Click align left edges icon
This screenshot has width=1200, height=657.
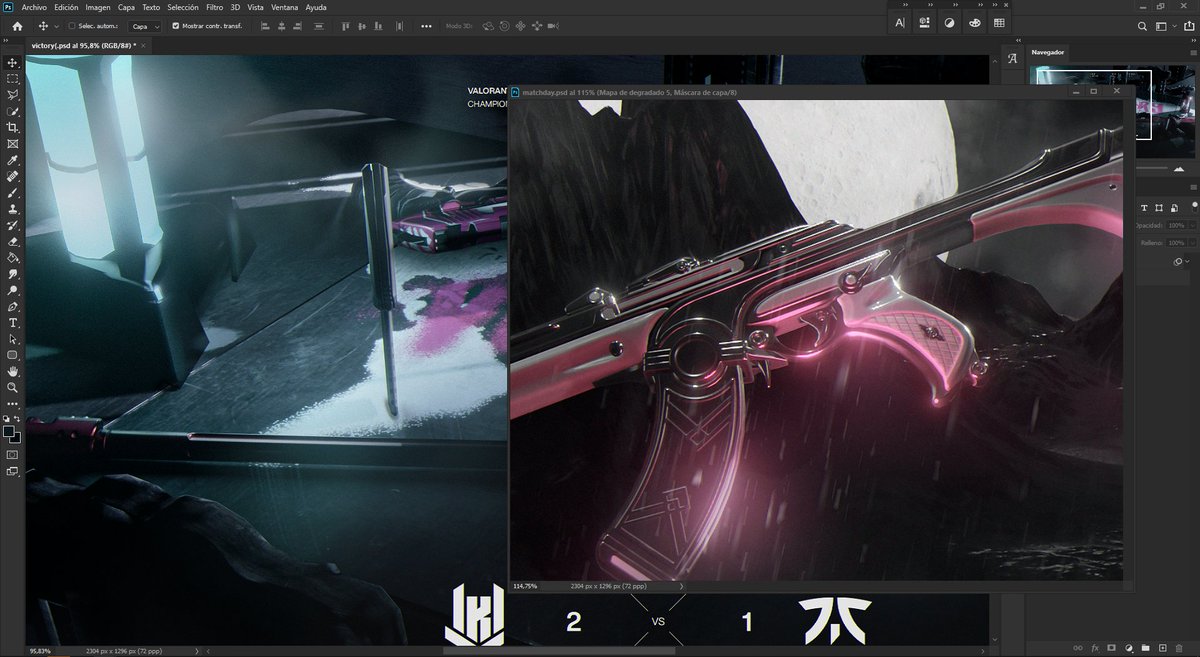263,25
